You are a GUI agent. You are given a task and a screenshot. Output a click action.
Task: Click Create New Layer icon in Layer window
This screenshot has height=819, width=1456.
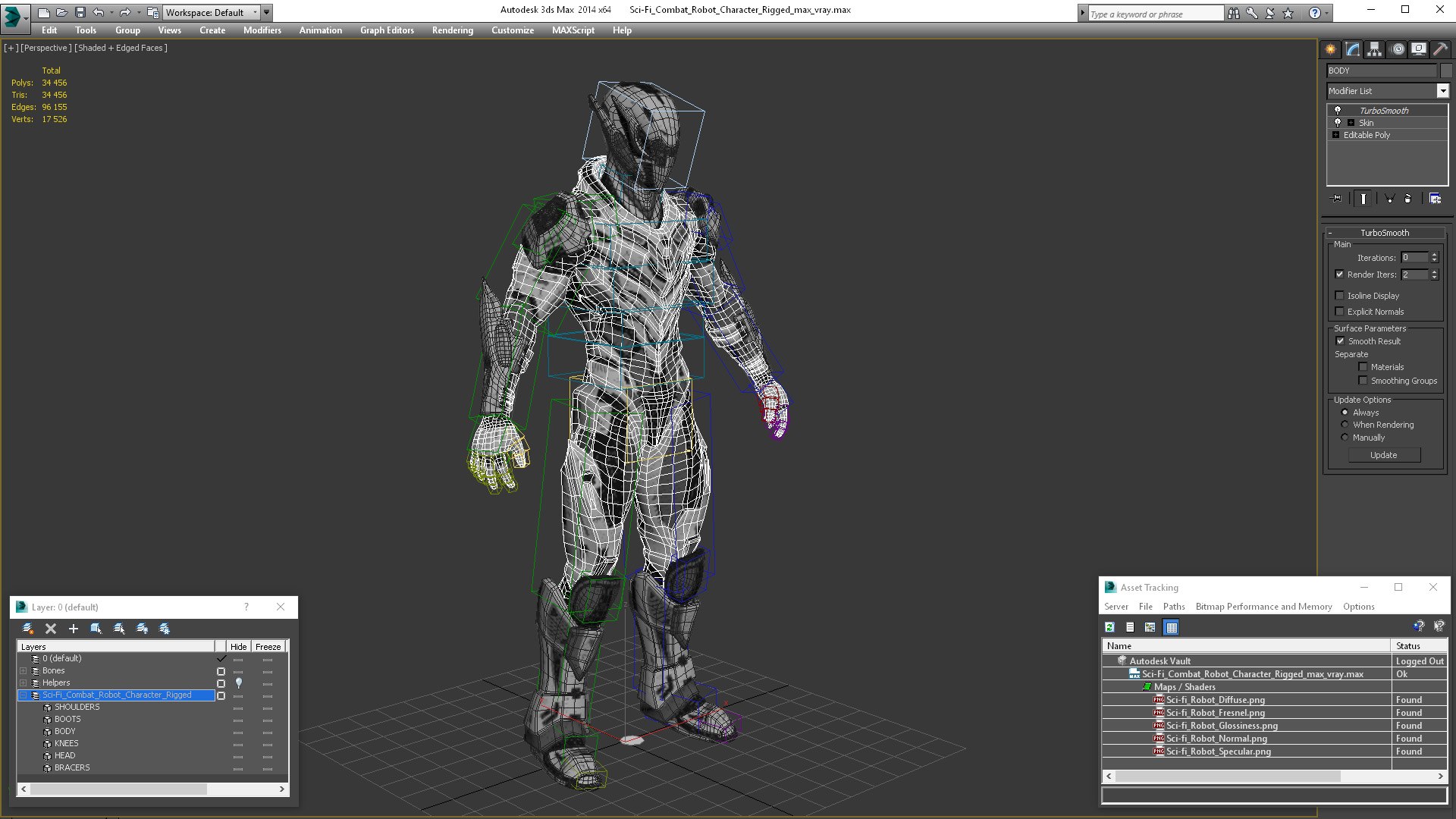pyautogui.click(x=28, y=629)
